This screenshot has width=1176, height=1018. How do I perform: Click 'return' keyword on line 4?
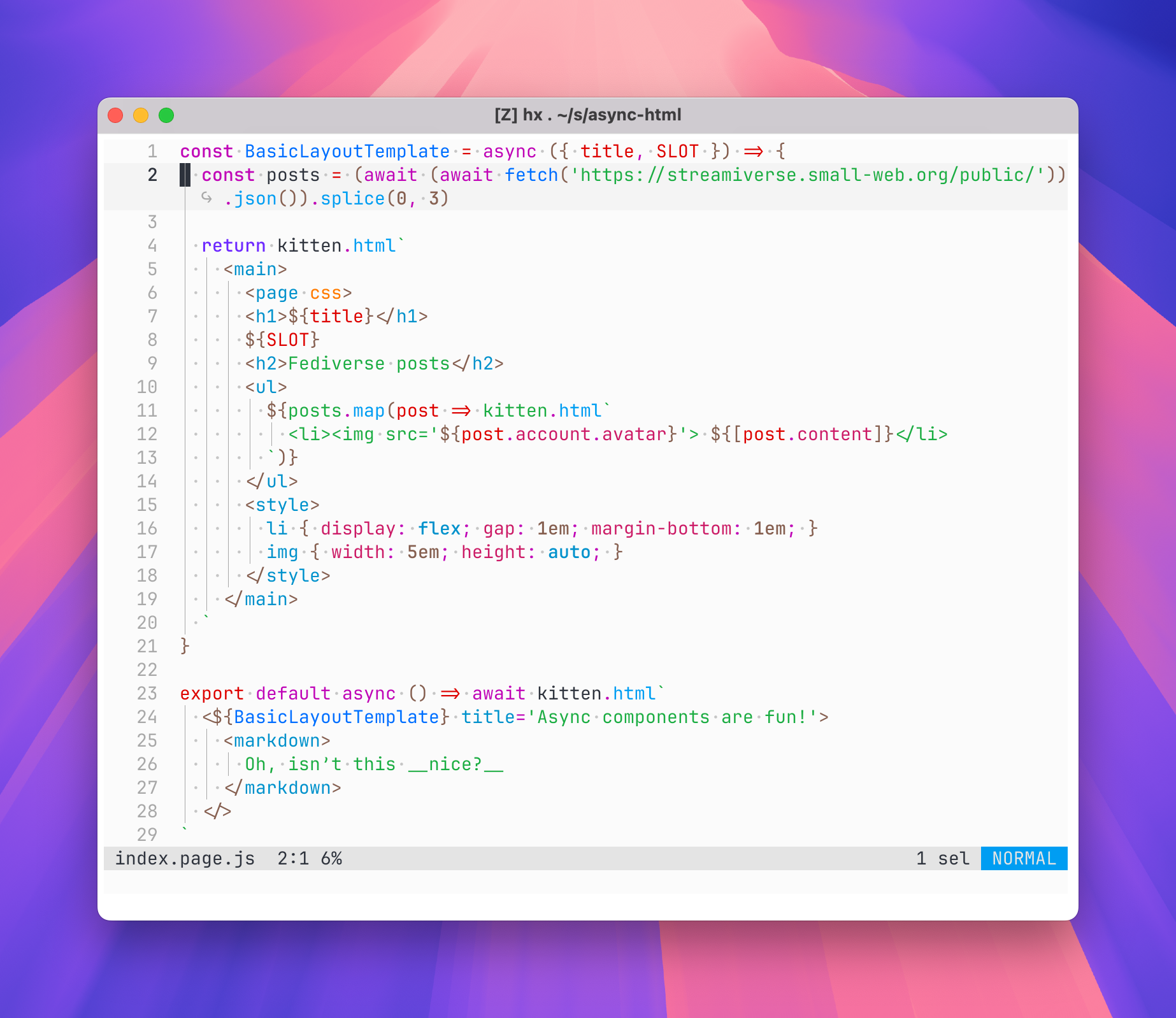click(x=234, y=246)
